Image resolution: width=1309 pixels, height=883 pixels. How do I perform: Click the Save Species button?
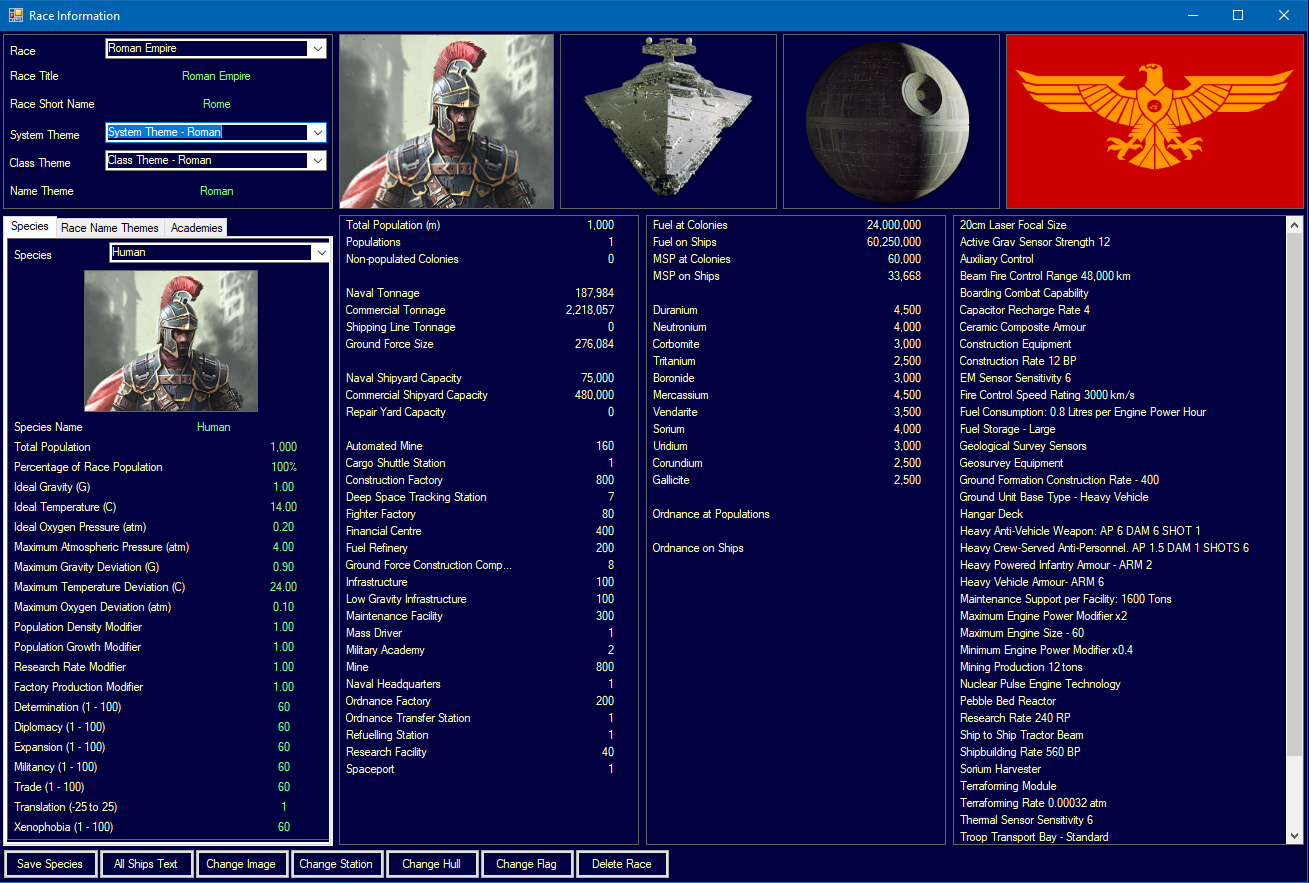(50, 864)
